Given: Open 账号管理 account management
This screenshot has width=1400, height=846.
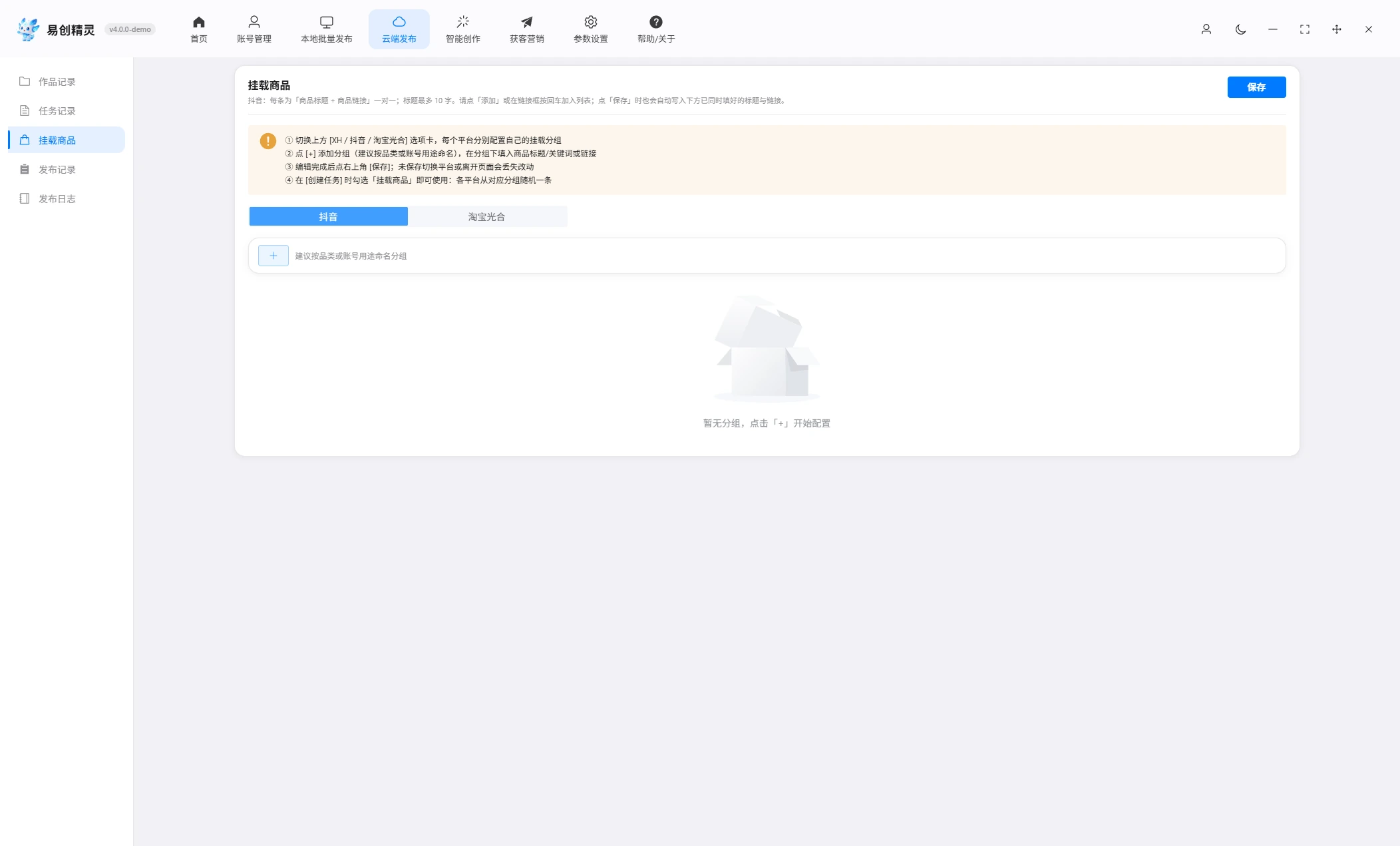Looking at the screenshot, I should tap(254, 29).
